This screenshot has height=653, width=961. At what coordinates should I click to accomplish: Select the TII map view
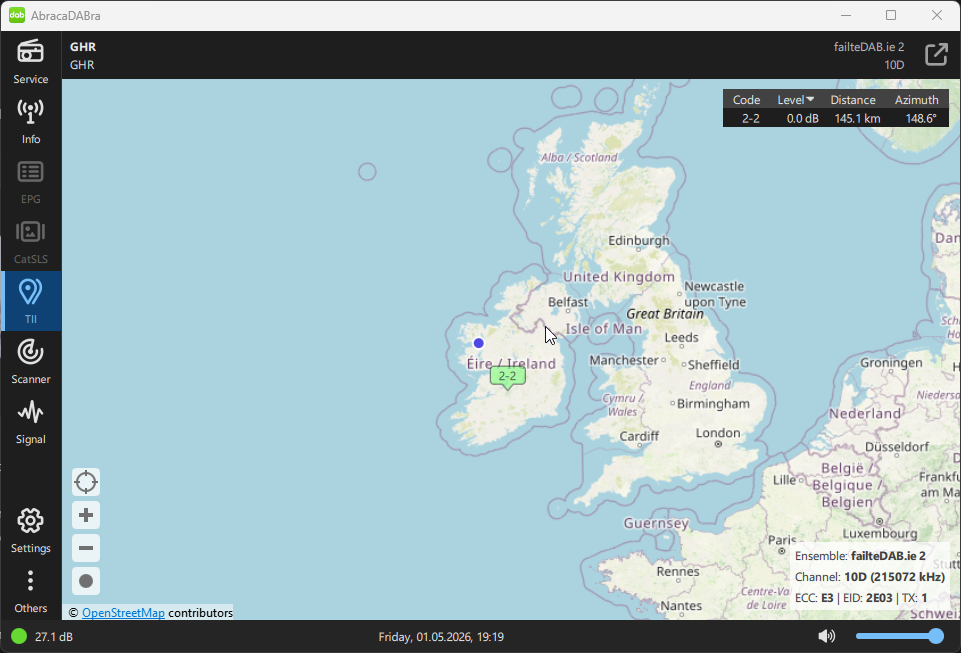click(x=31, y=301)
